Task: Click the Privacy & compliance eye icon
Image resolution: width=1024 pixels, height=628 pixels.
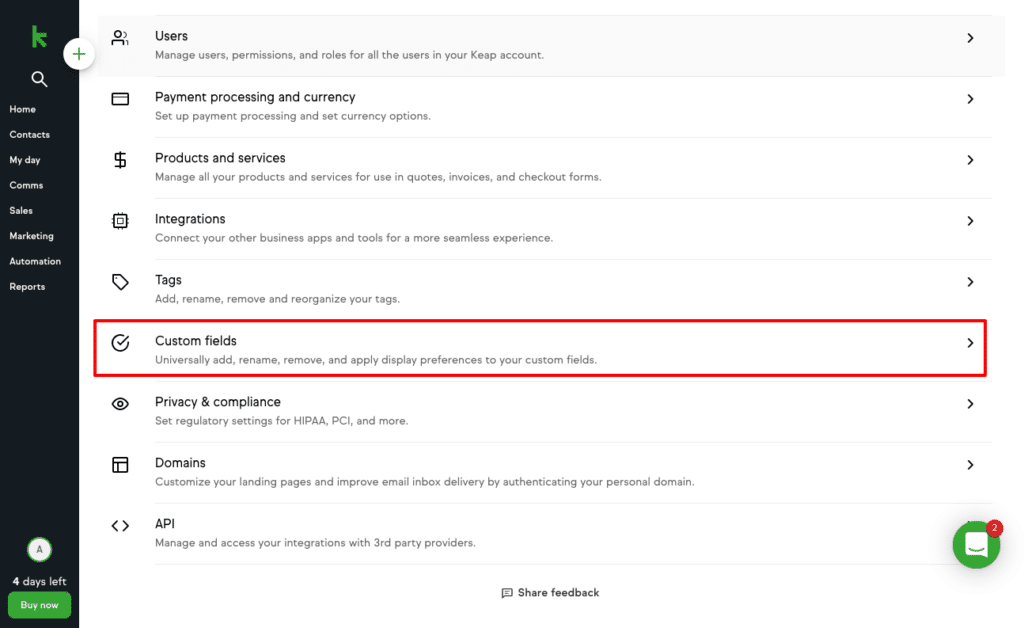Action: pyautogui.click(x=120, y=404)
